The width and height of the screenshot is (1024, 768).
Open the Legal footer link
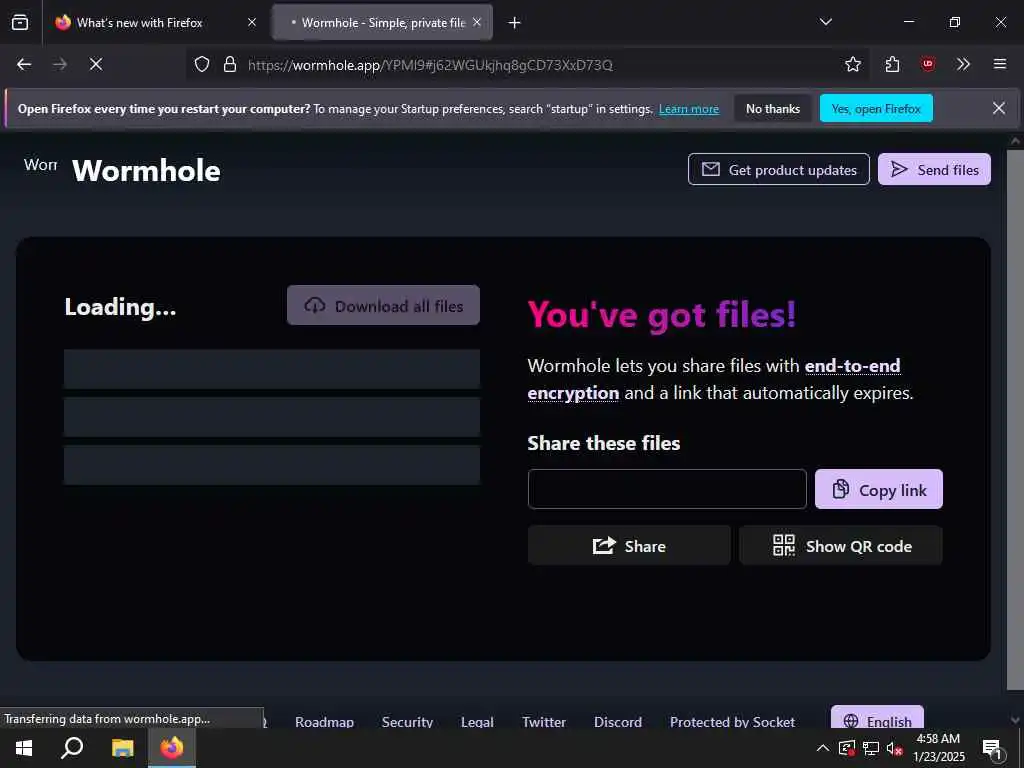tap(477, 722)
